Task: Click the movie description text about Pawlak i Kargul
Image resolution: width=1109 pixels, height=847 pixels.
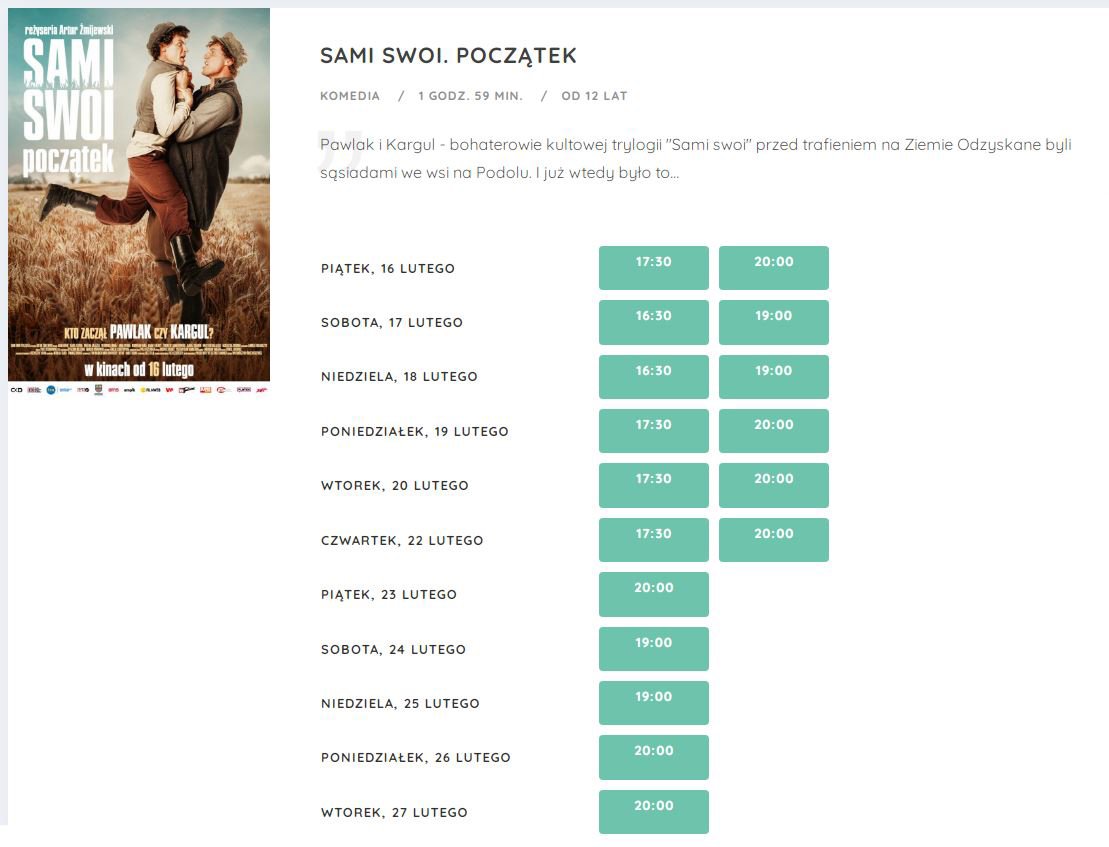Action: pos(695,158)
